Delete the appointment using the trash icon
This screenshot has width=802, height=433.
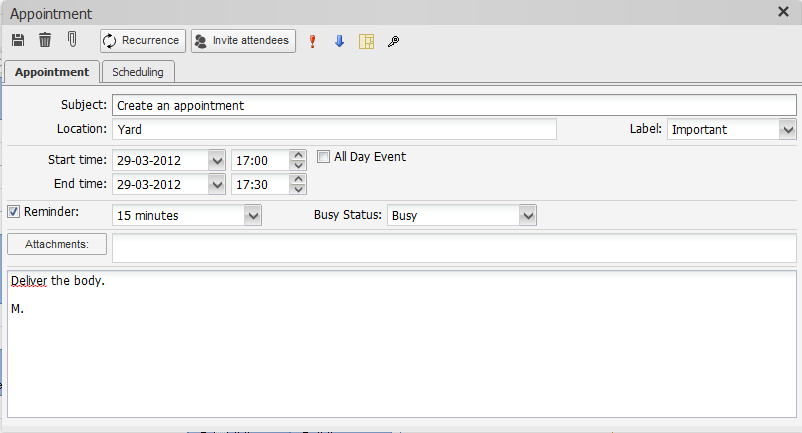click(x=45, y=40)
